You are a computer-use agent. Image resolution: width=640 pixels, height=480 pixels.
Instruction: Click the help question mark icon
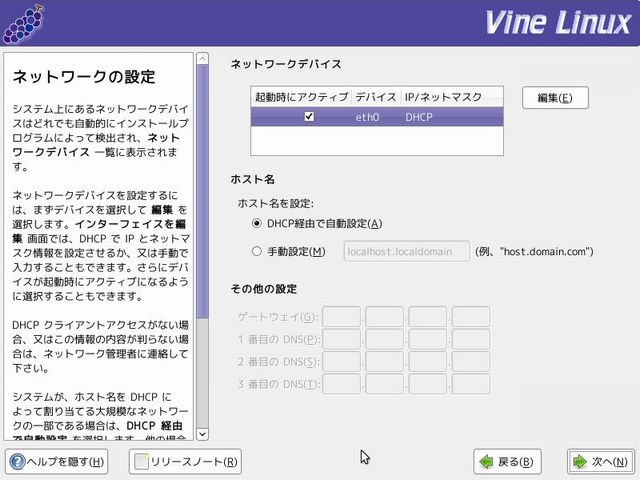(x=18, y=461)
